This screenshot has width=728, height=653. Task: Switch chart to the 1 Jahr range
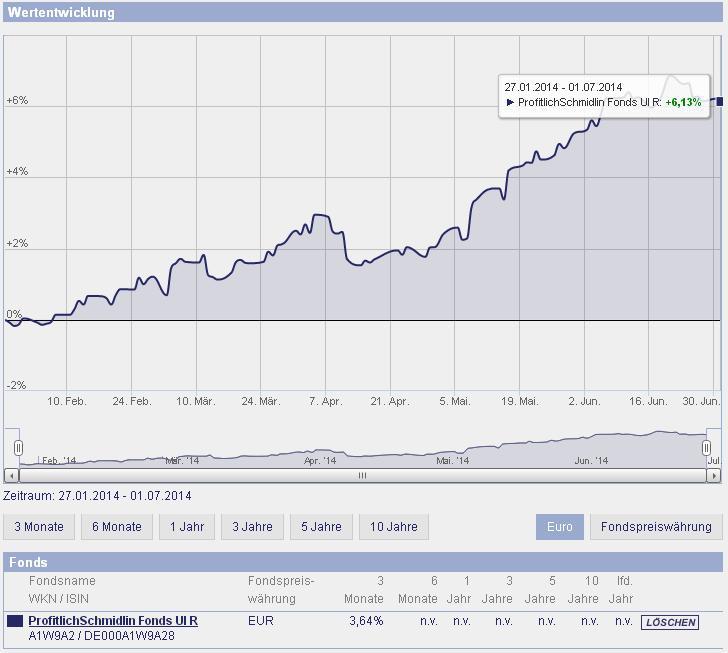187,527
